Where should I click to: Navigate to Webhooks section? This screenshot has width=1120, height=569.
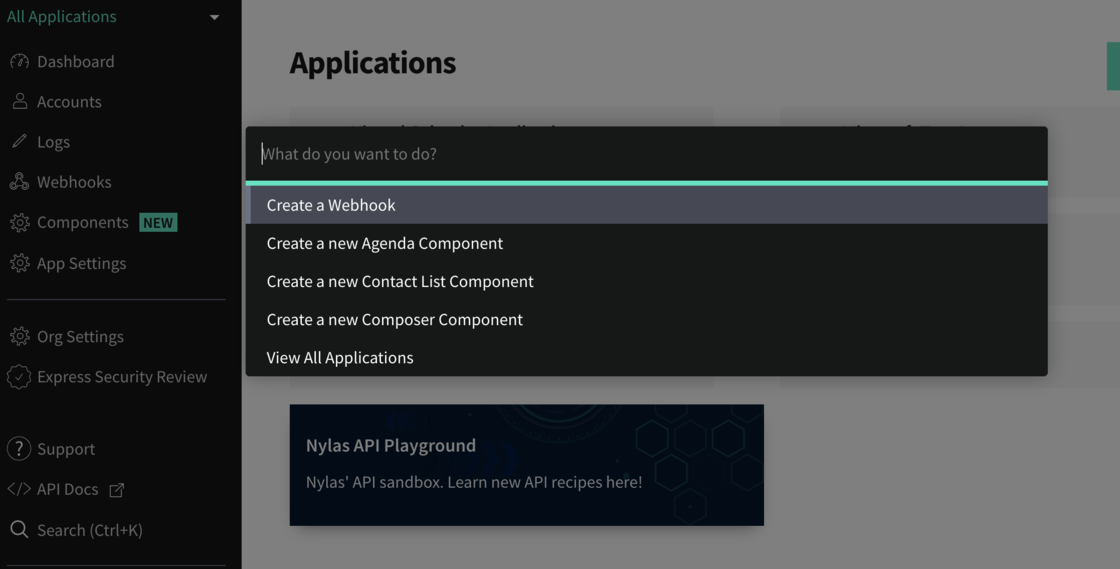(x=74, y=182)
